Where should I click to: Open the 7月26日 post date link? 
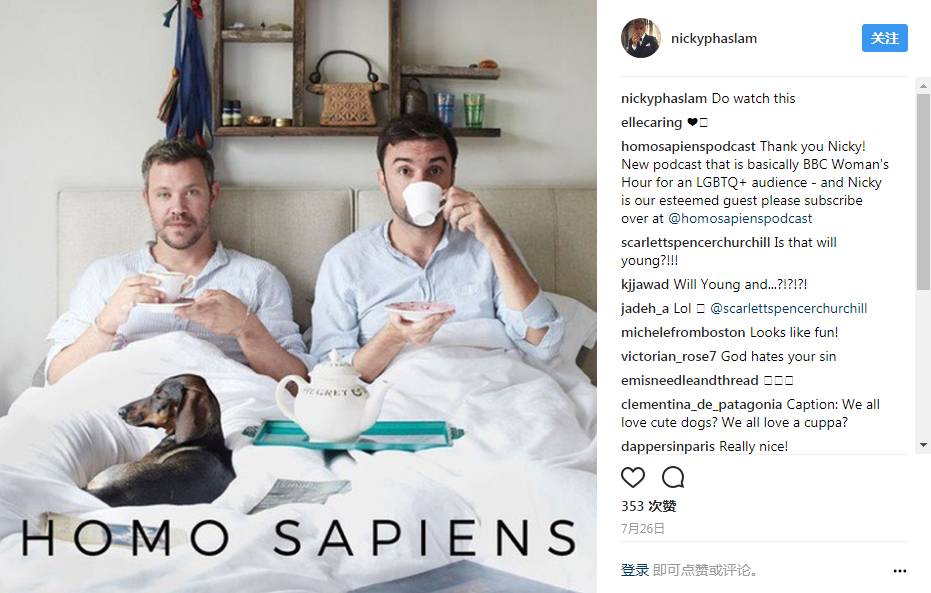[642, 528]
